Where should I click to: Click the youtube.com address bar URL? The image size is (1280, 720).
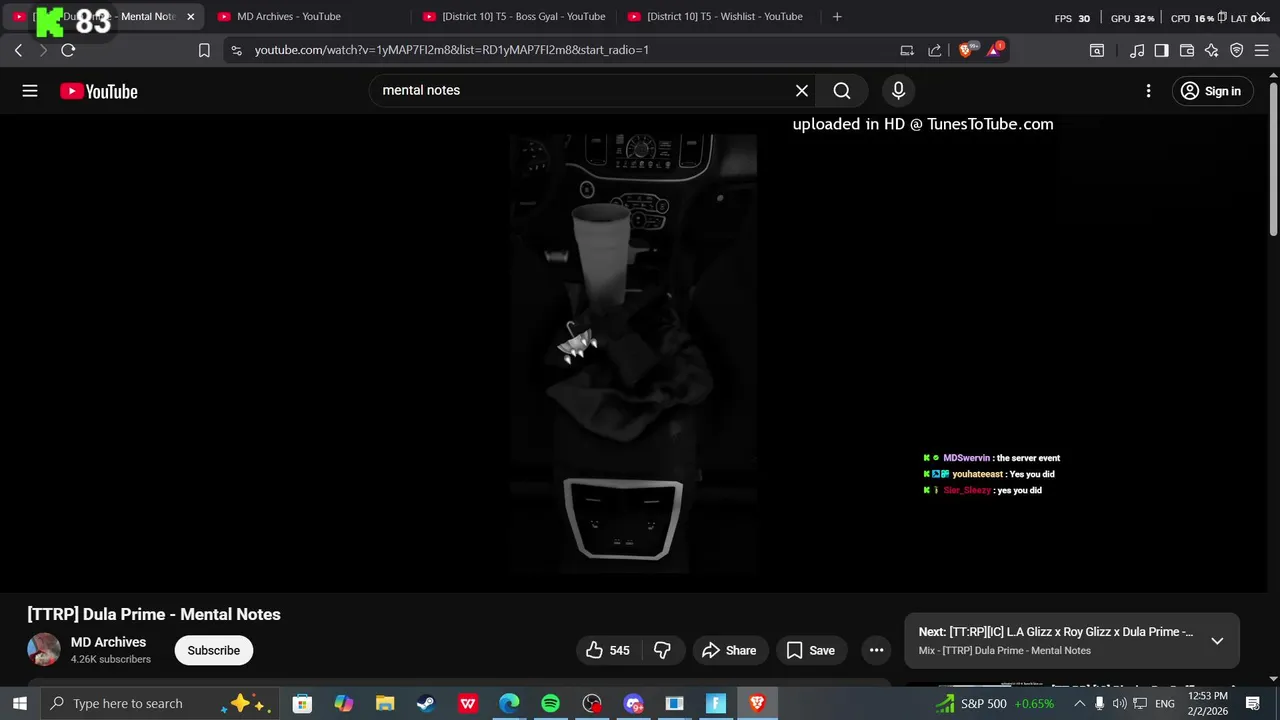tap(452, 50)
